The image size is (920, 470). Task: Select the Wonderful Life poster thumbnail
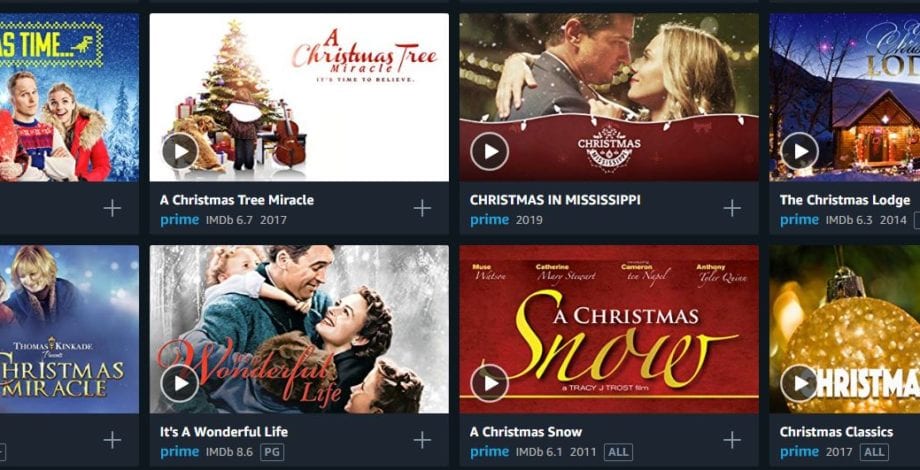(x=299, y=329)
